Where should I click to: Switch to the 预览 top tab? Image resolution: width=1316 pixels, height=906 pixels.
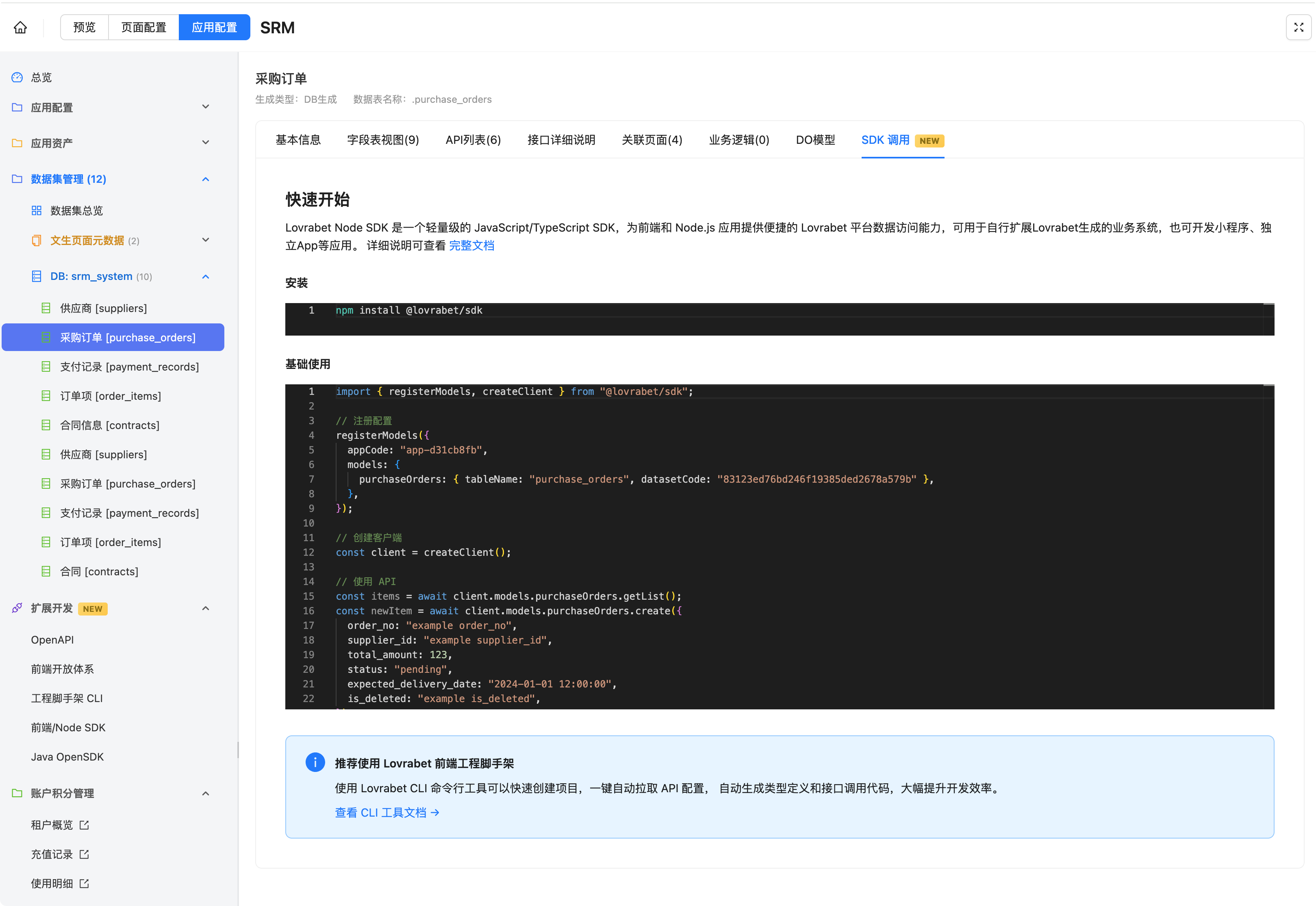click(x=85, y=27)
